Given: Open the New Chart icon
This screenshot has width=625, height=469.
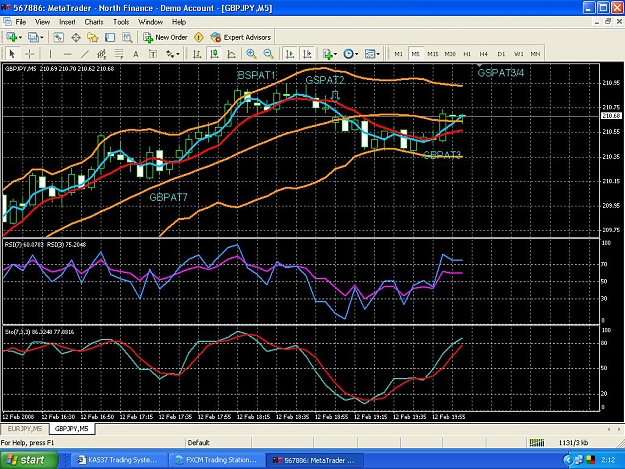Looking at the screenshot, I should point(12,37).
